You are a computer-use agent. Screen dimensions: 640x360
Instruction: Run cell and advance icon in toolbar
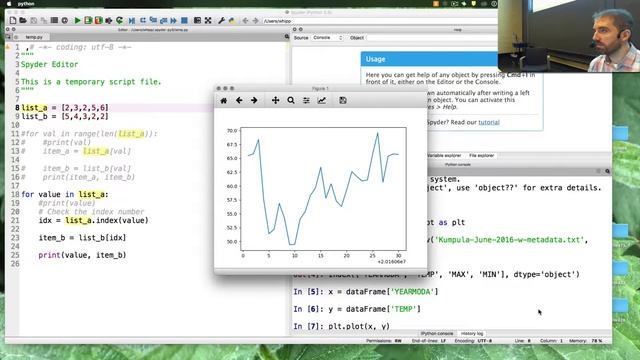coord(98,20)
